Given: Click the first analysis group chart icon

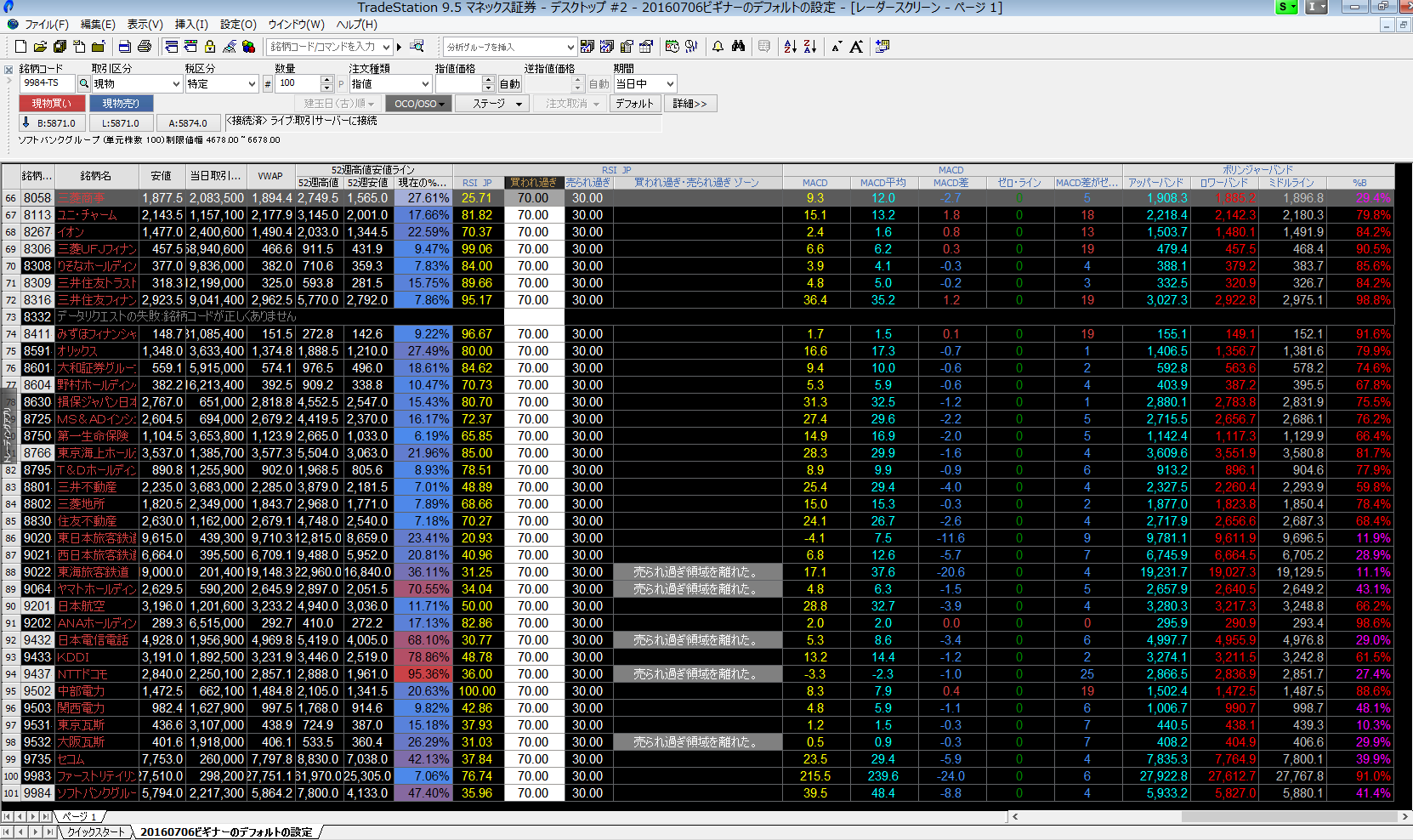Looking at the screenshot, I should (587, 47).
